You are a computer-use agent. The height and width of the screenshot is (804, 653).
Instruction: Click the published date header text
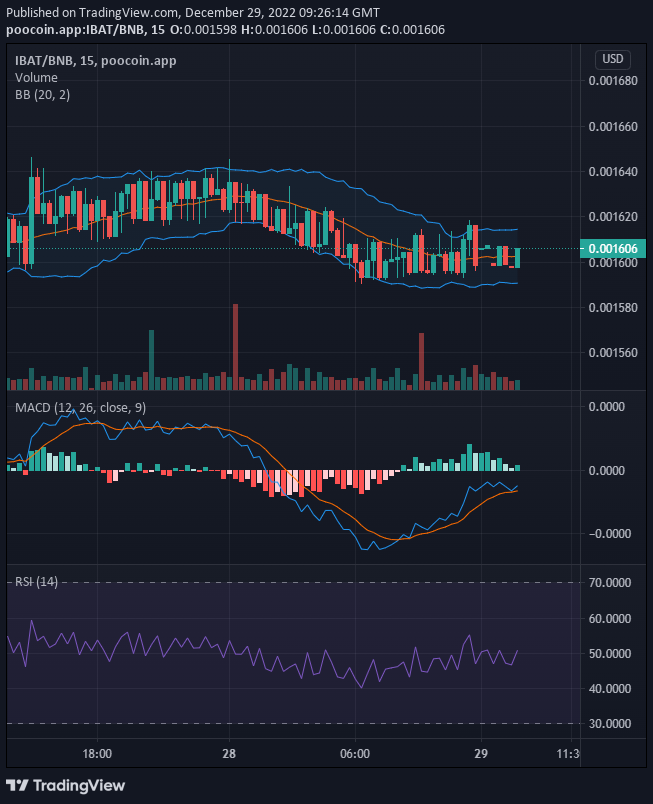click(x=193, y=13)
